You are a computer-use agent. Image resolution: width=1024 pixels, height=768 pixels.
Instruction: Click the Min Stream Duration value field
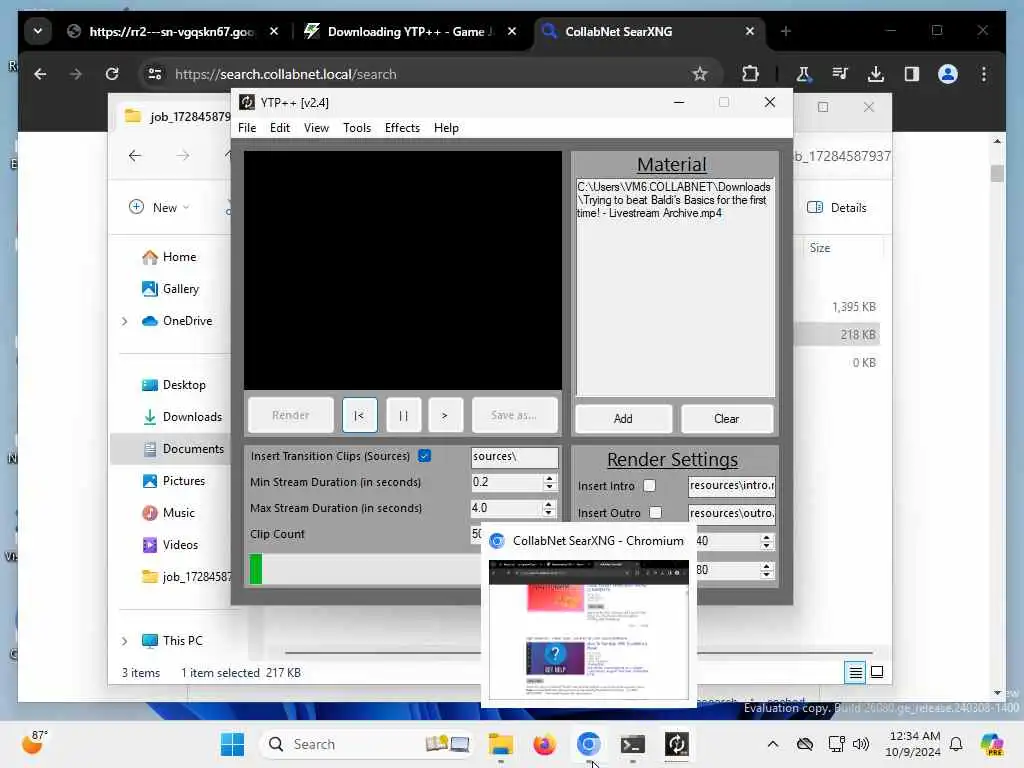(x=506, y=482)
